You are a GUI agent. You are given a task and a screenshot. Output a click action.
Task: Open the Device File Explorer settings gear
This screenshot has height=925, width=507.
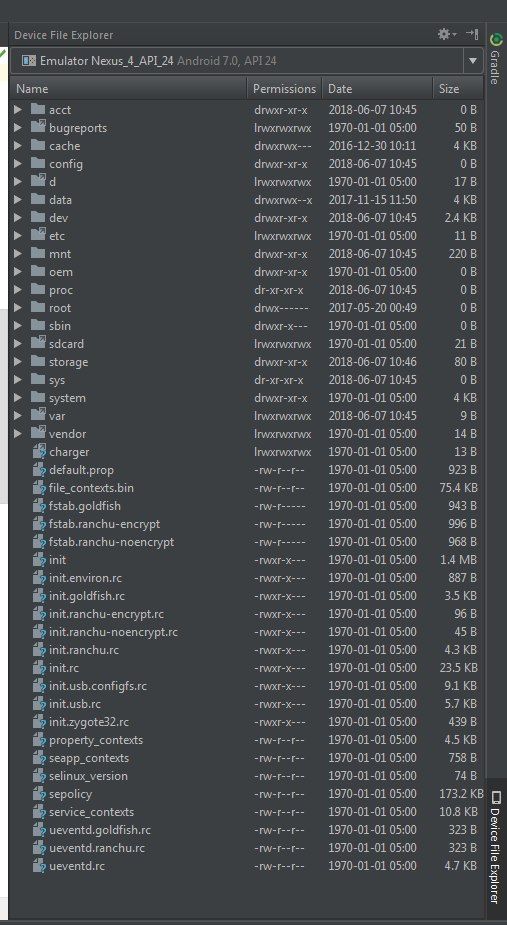(447, 35)
